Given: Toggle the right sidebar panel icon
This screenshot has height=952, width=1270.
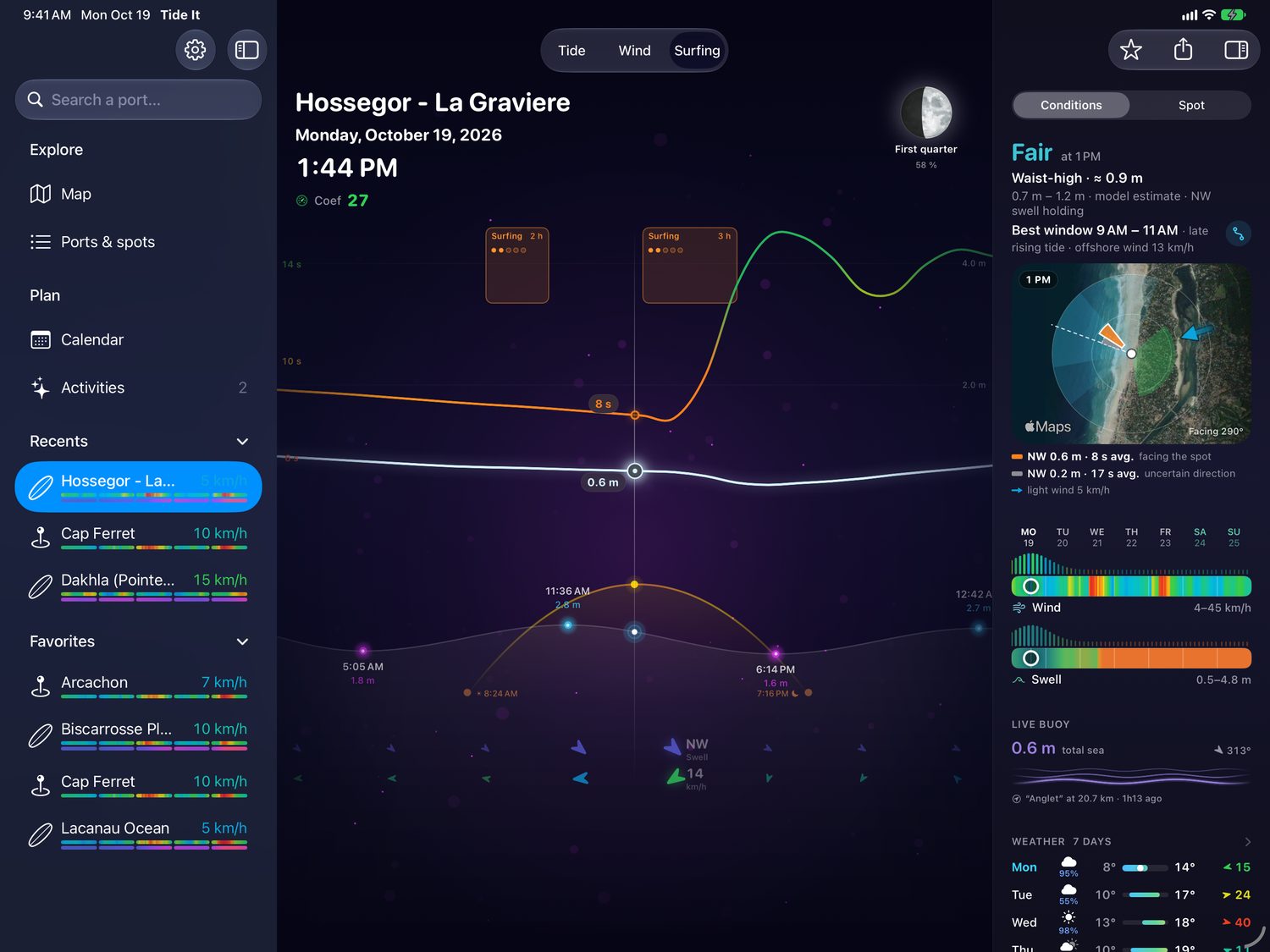Looking at the screenshot, I should [1236, 50].
